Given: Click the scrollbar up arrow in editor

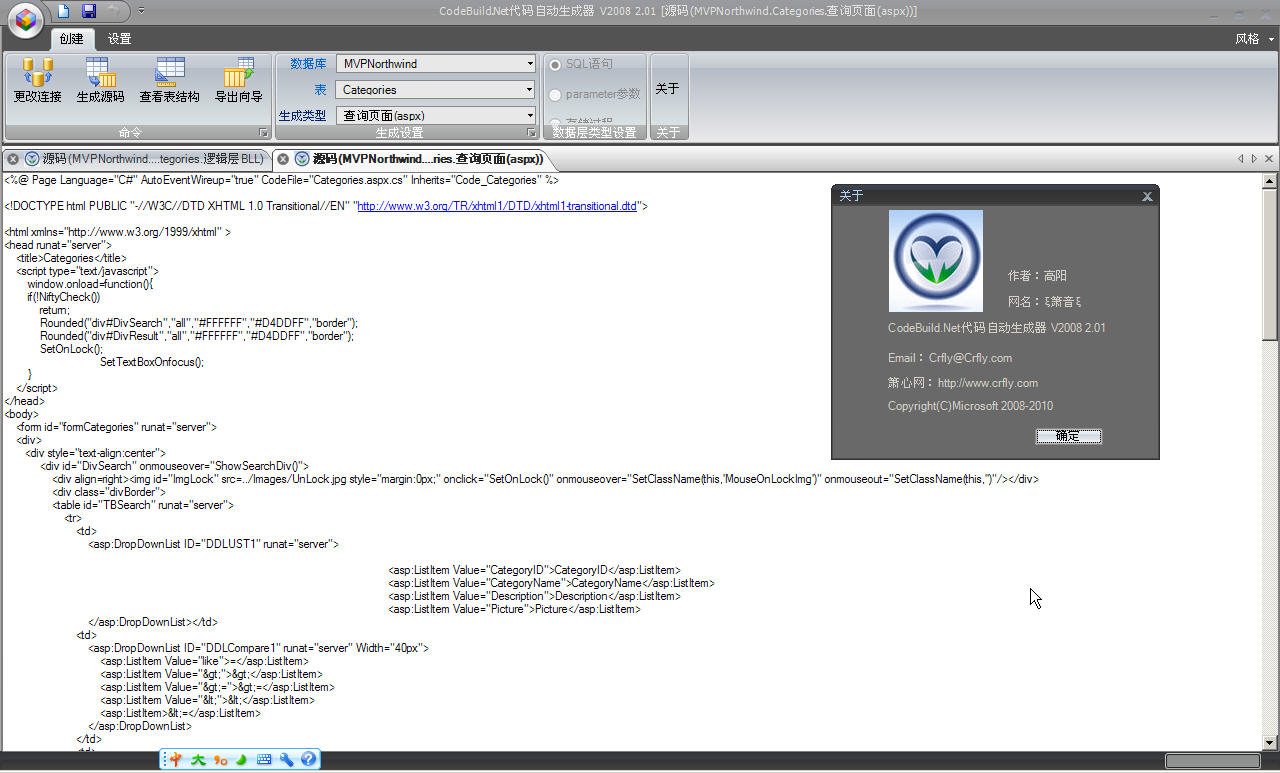Looking at the screenshot, I should 1270,181.
